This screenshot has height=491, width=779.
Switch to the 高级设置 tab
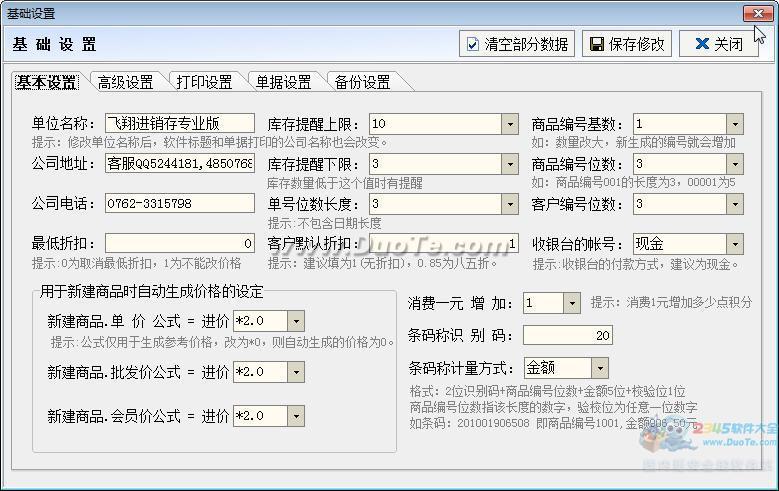point(125,82)
